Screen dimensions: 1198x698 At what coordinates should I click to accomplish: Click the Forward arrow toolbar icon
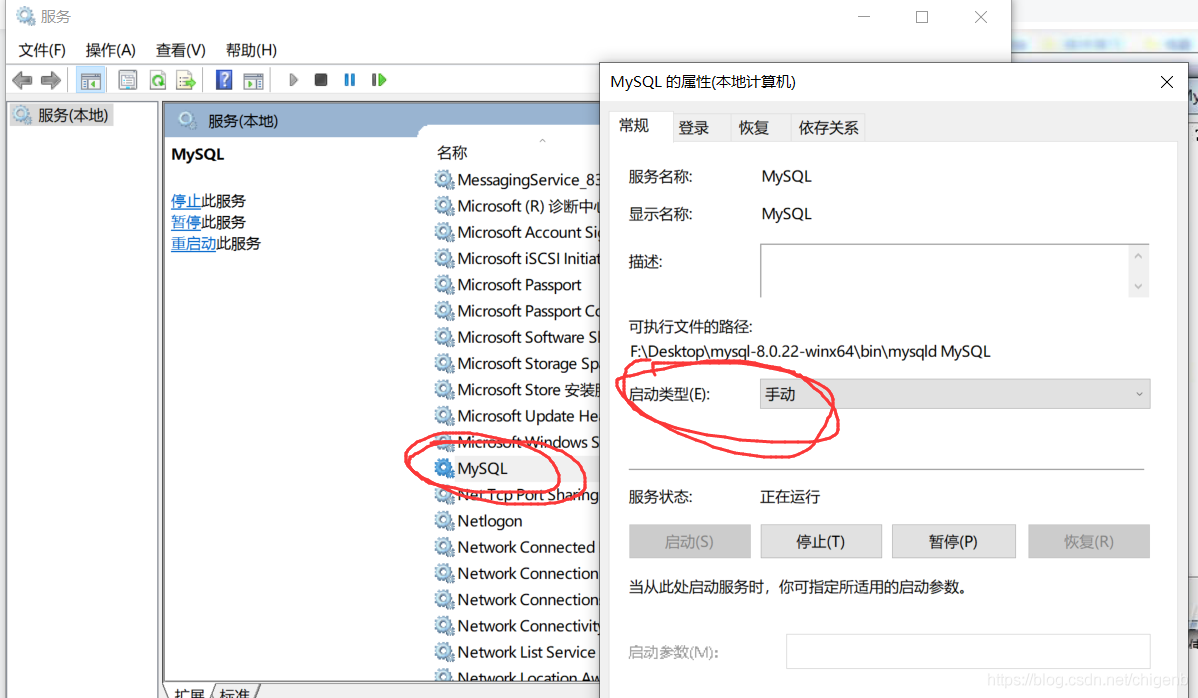click(x=50, y=79)
